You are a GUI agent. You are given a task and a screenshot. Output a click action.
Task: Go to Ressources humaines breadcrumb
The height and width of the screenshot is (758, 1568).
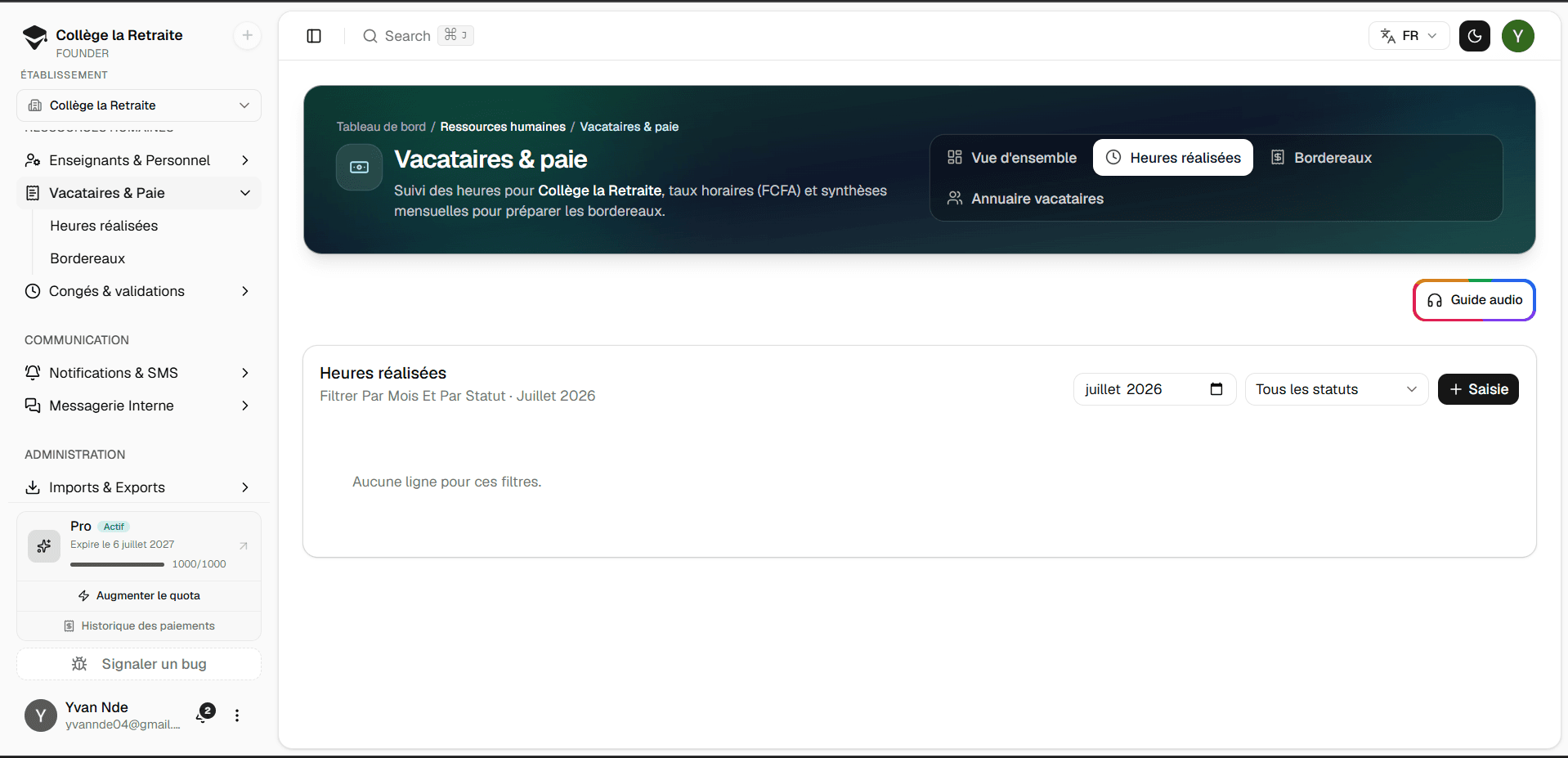(503, 127)
